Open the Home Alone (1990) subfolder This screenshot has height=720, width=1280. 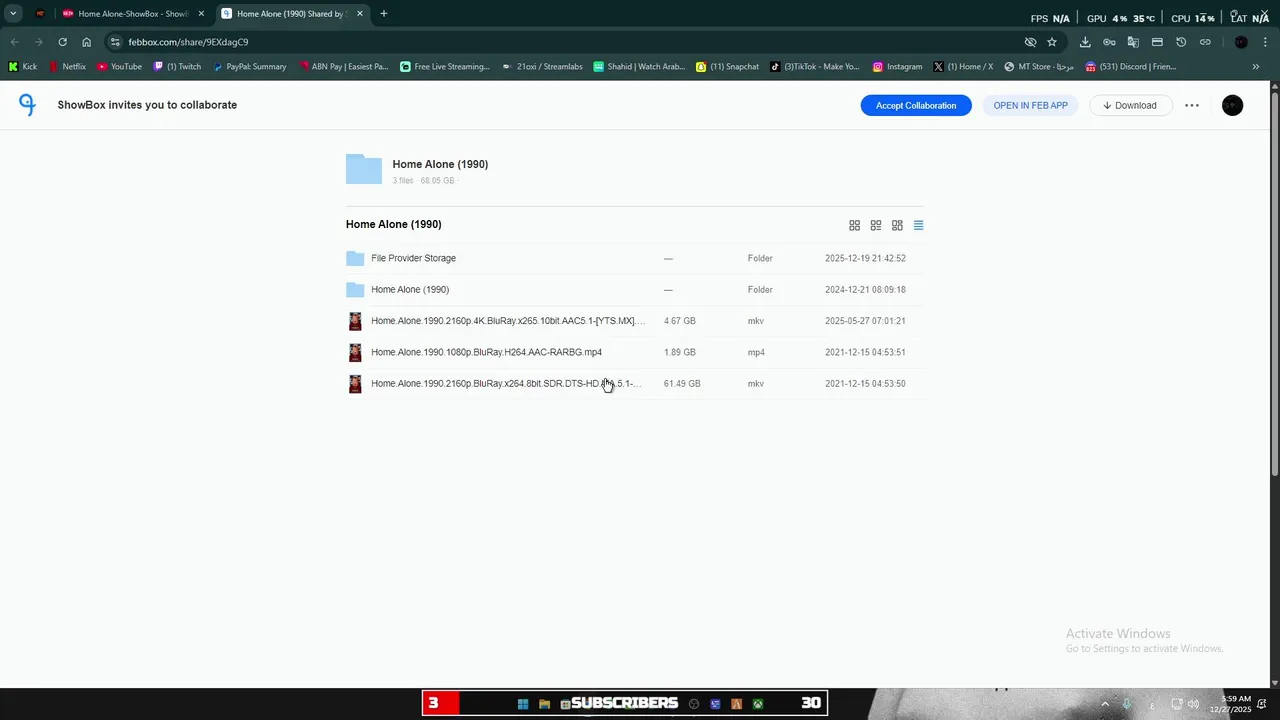410,290
